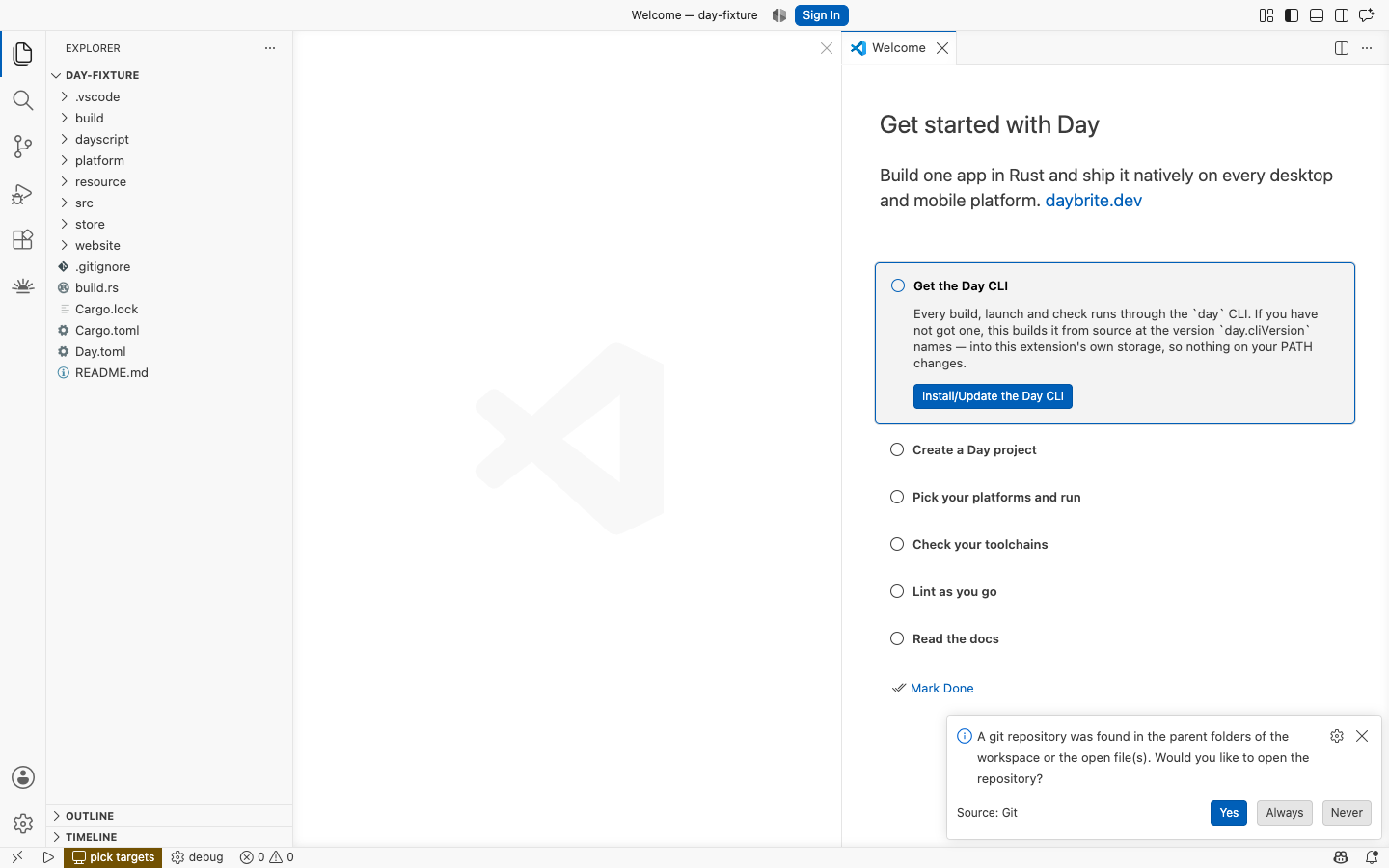This screenshot has height=868, width=1389.
Task: Open the Extensions view
Action: point(23,239)
